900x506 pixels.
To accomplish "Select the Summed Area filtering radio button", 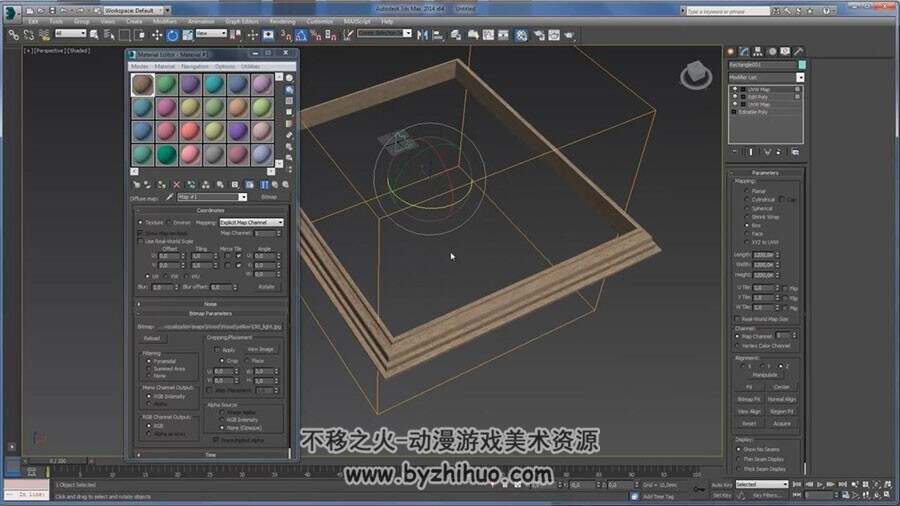I will click(x=149, y=369).
